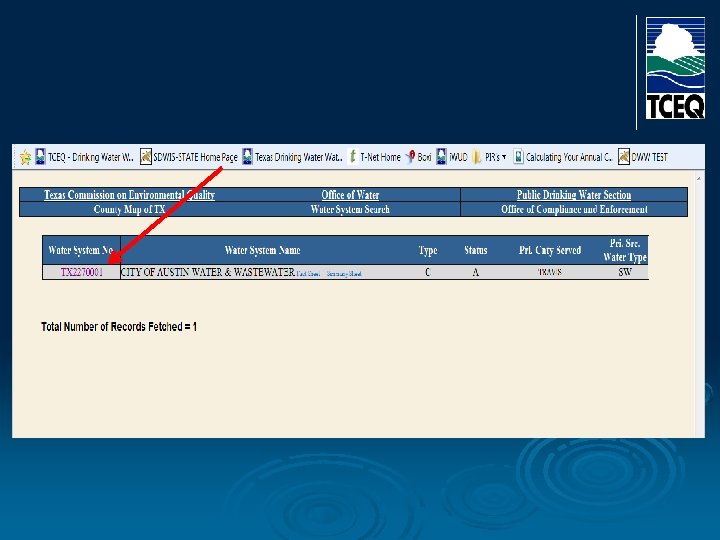Click the Status column header
Screen dimensions: 720x540
(475, 250)
